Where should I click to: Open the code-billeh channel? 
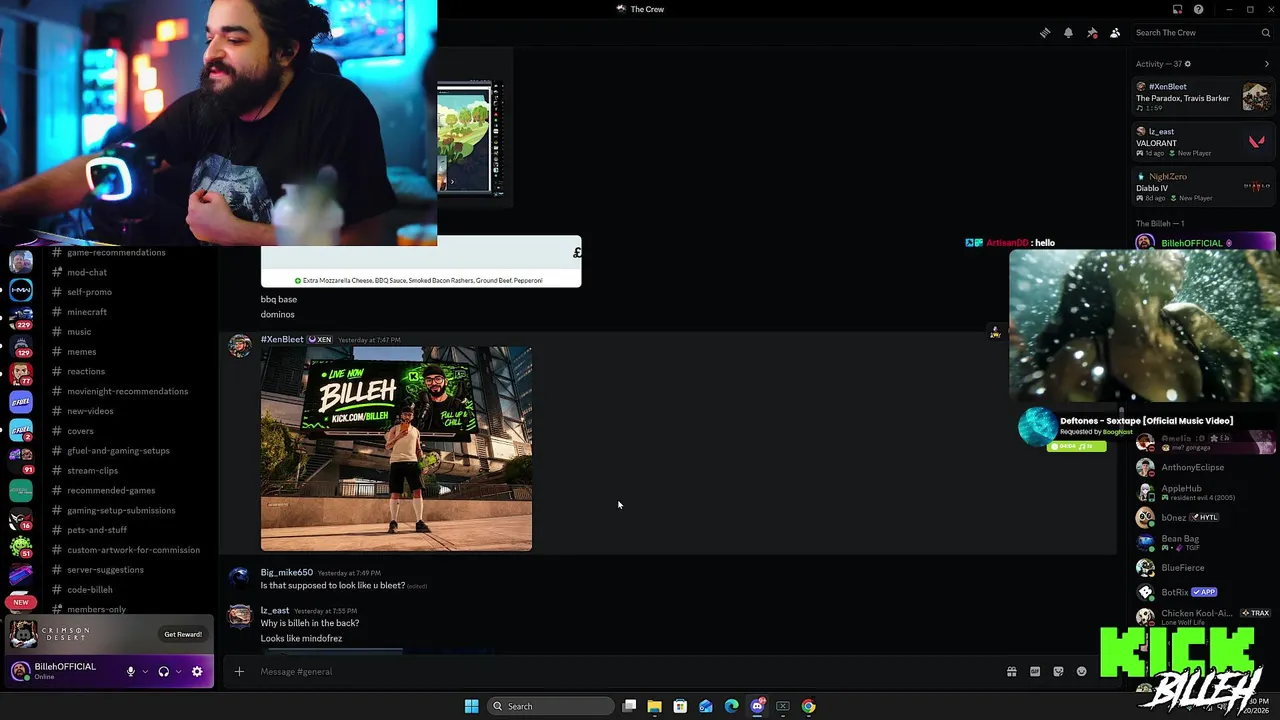(90, 590)
